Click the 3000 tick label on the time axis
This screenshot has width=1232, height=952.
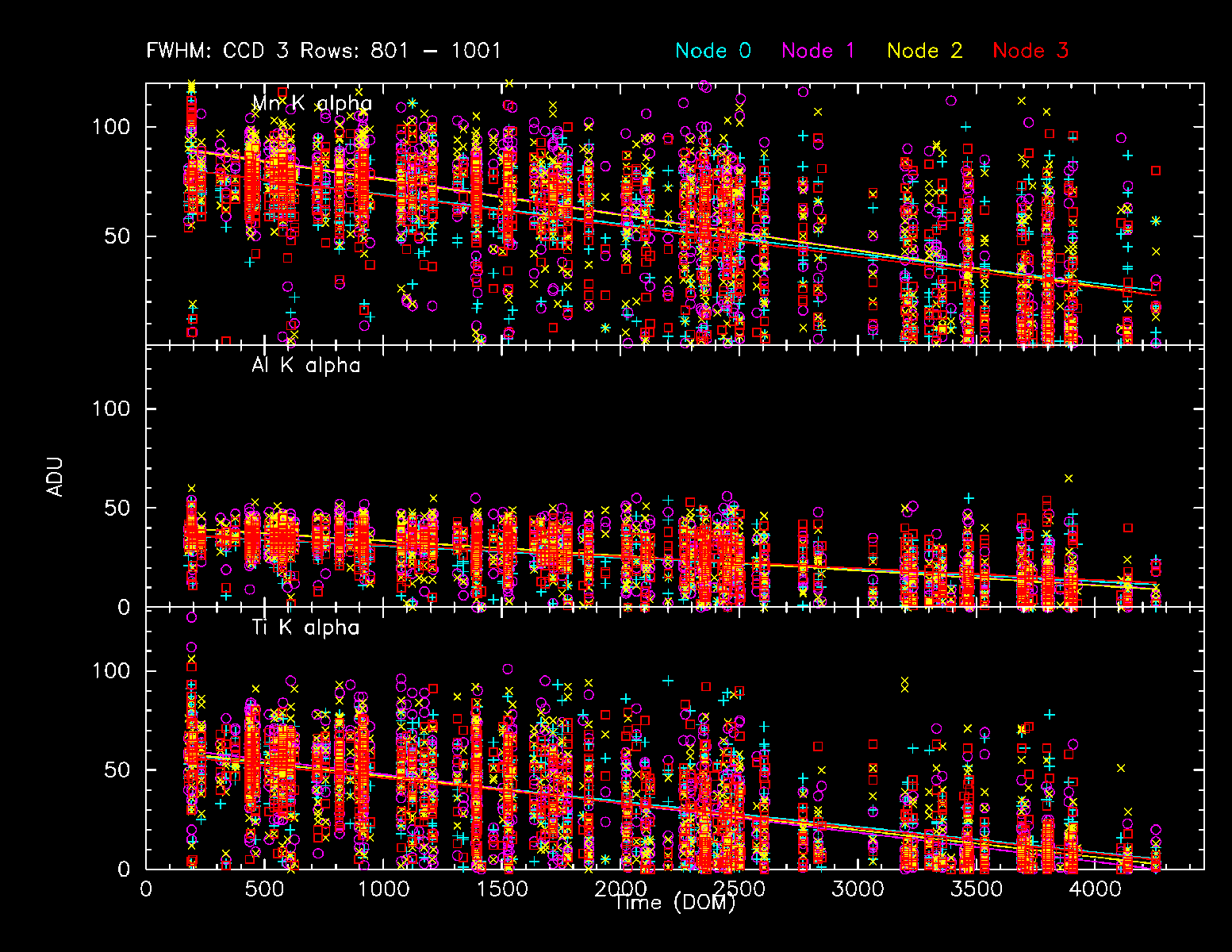pyautogui.click(x=858, y=889)
